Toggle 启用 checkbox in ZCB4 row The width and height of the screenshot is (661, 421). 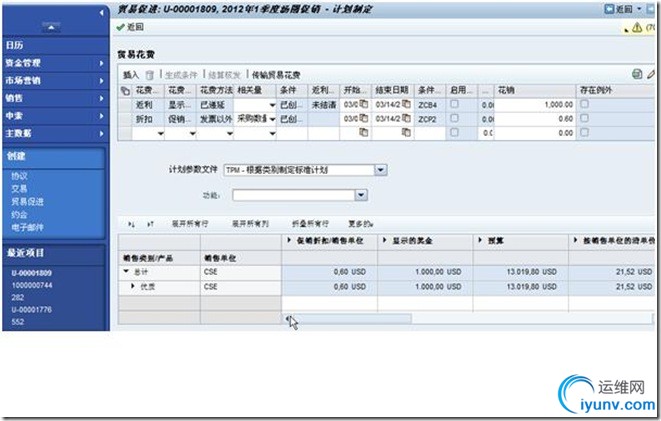click(454, 104)
